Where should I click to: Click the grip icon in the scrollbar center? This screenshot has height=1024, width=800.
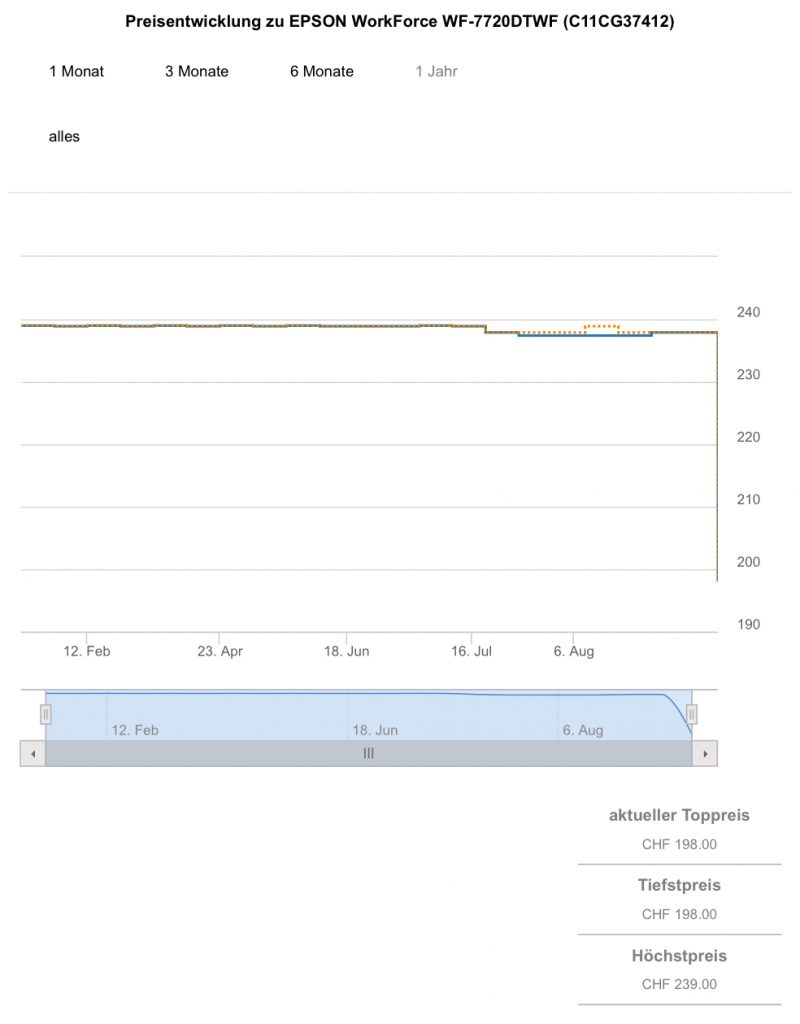coord(368,753)
